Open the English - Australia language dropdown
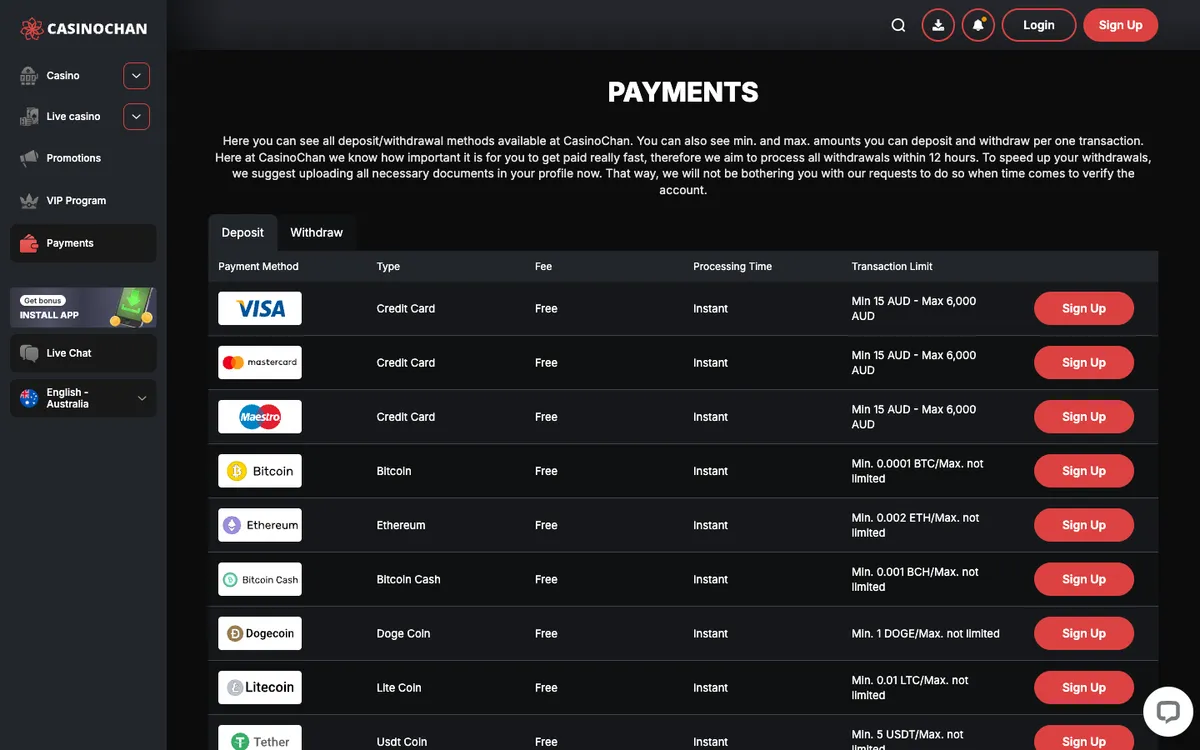Image resolution: width=1200 pixels, height=750 pixels. pyautogui.click(x=83, y=398)
